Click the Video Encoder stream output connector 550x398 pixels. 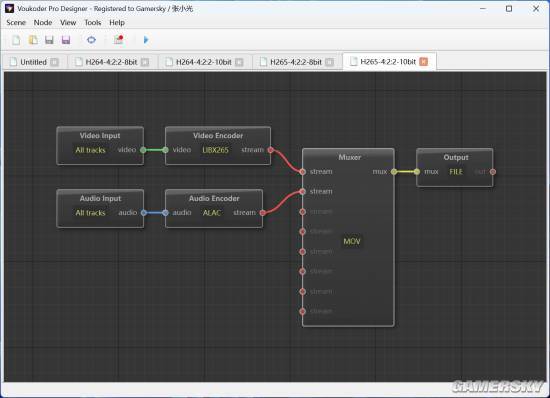(270, 150)
